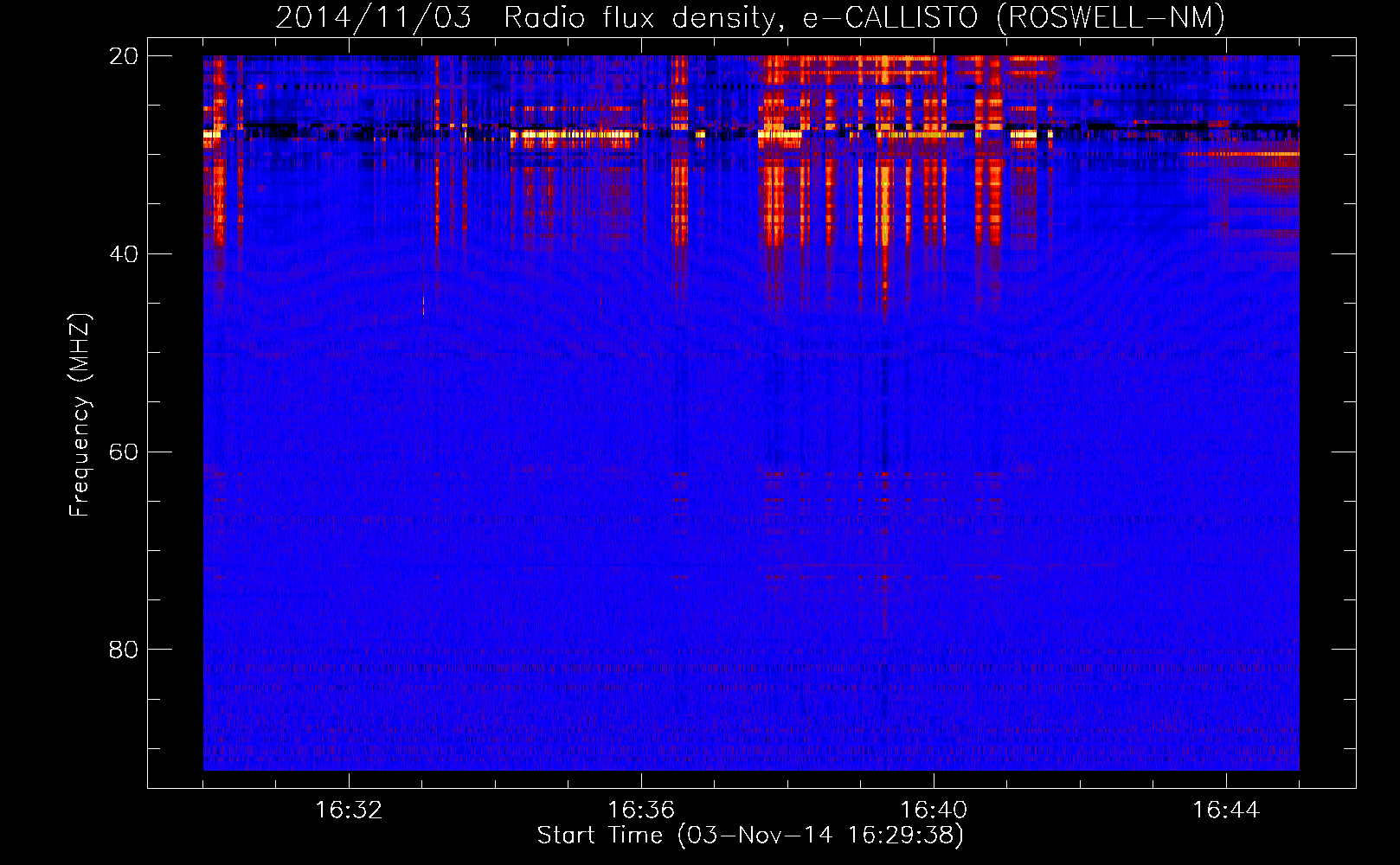Click the 16:36 time tick label
Screen dimensions: 1400x865
(641, 811)
